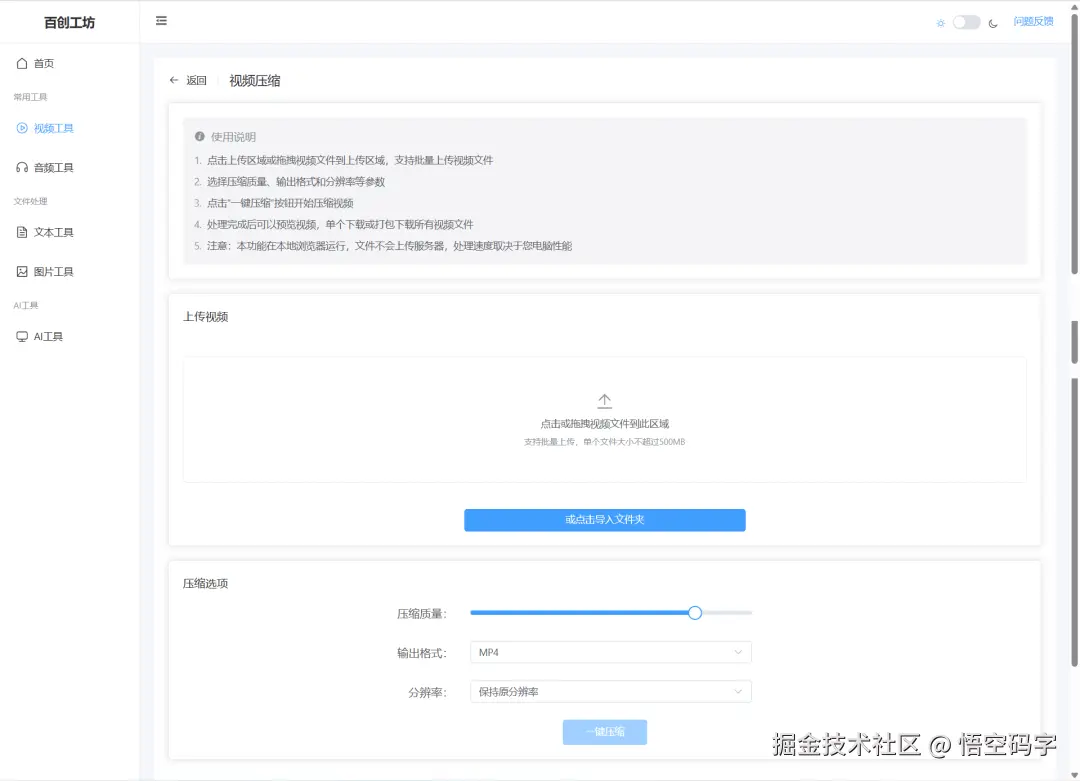The width and height of the screenshot is (1080, 781).
Task: Click the 音频工具 headphone icon
Action: (23, 167)
